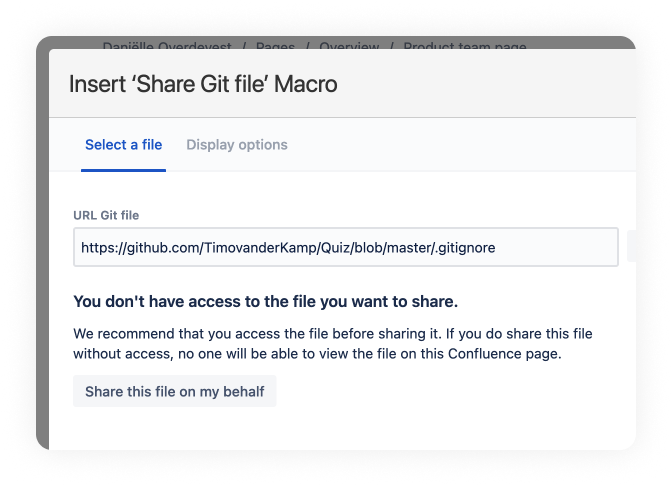The width and height of the screenshot is (672, 486).
Task: Open 'Overview' breadcrumb link behind the dialog
Action: [x=349, y=47]
